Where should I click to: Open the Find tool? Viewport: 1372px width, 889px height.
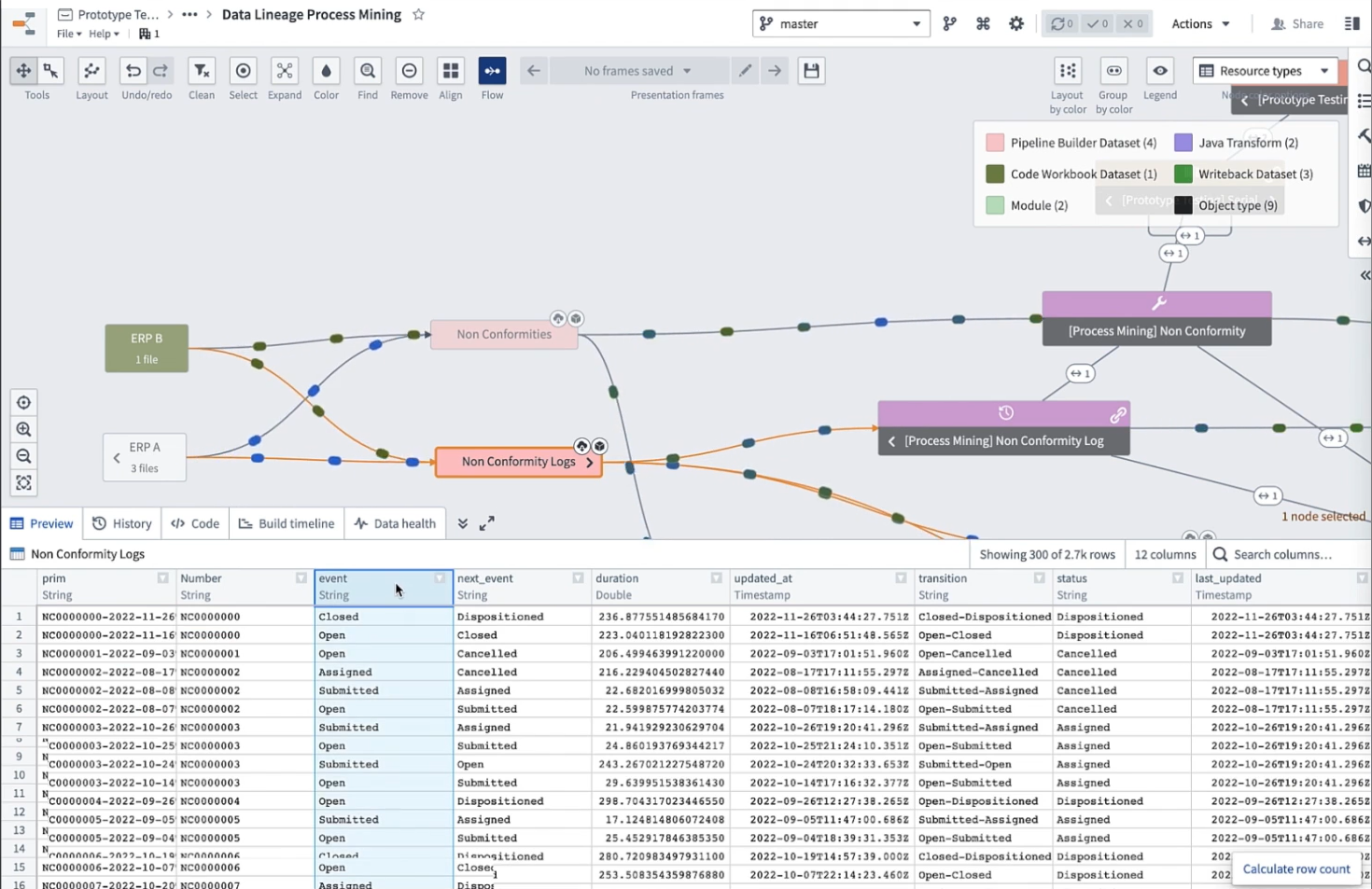pos(368,71)
